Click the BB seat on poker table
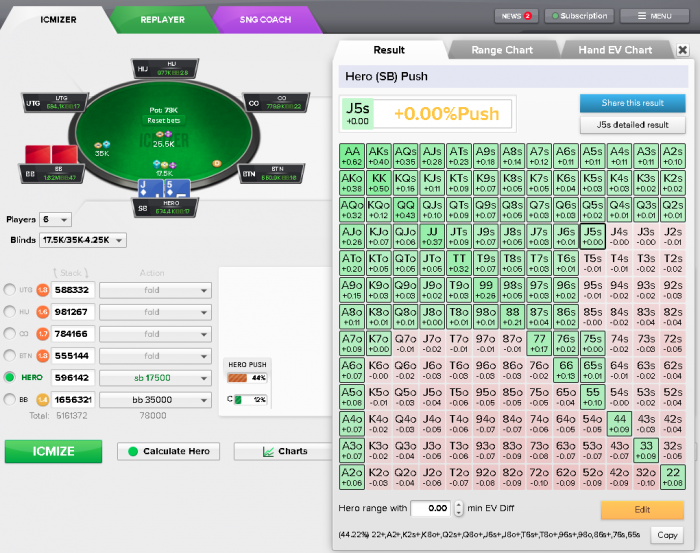The height and width of the screenshot is (553, 700). [51, 174]
